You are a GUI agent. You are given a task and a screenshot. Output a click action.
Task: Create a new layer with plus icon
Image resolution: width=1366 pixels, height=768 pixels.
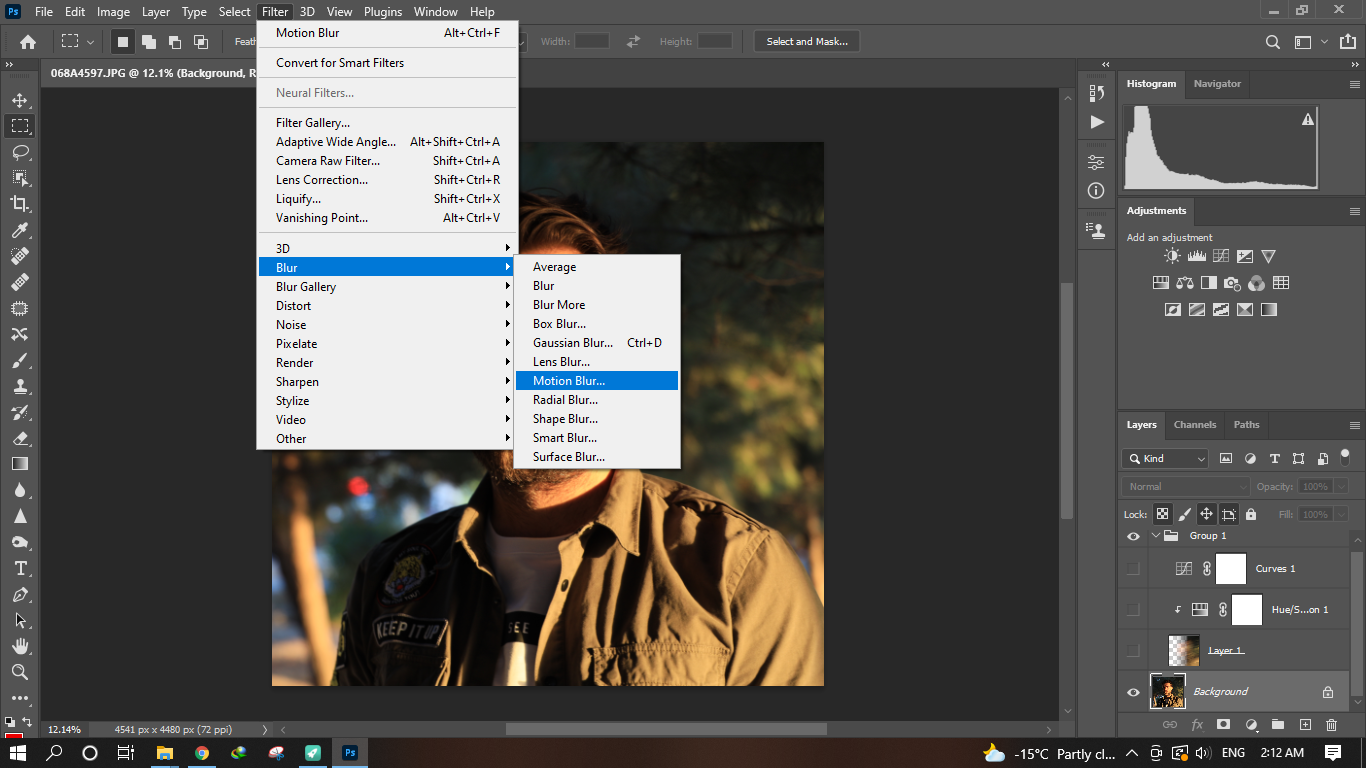1304,725
